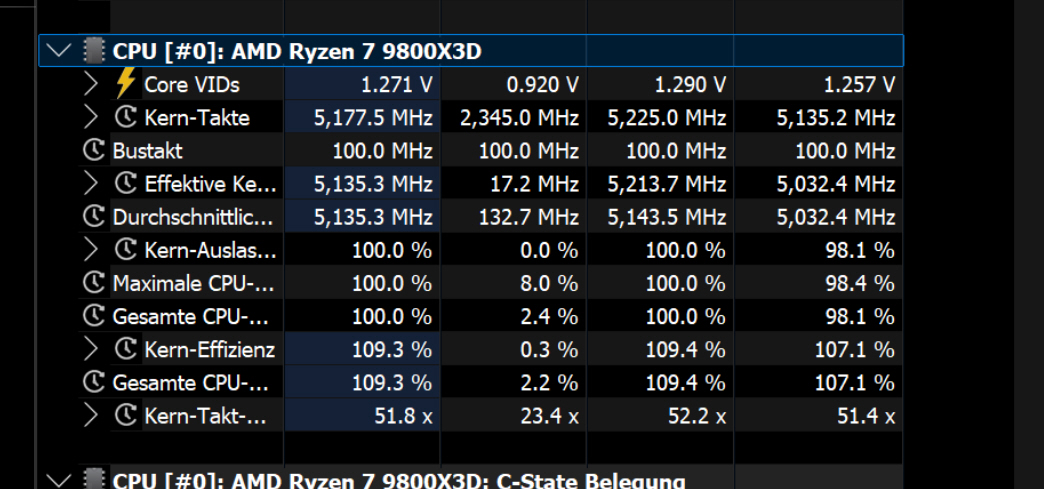
Task: Select the Bustakt sensor row label
Action: coord(147,151)
